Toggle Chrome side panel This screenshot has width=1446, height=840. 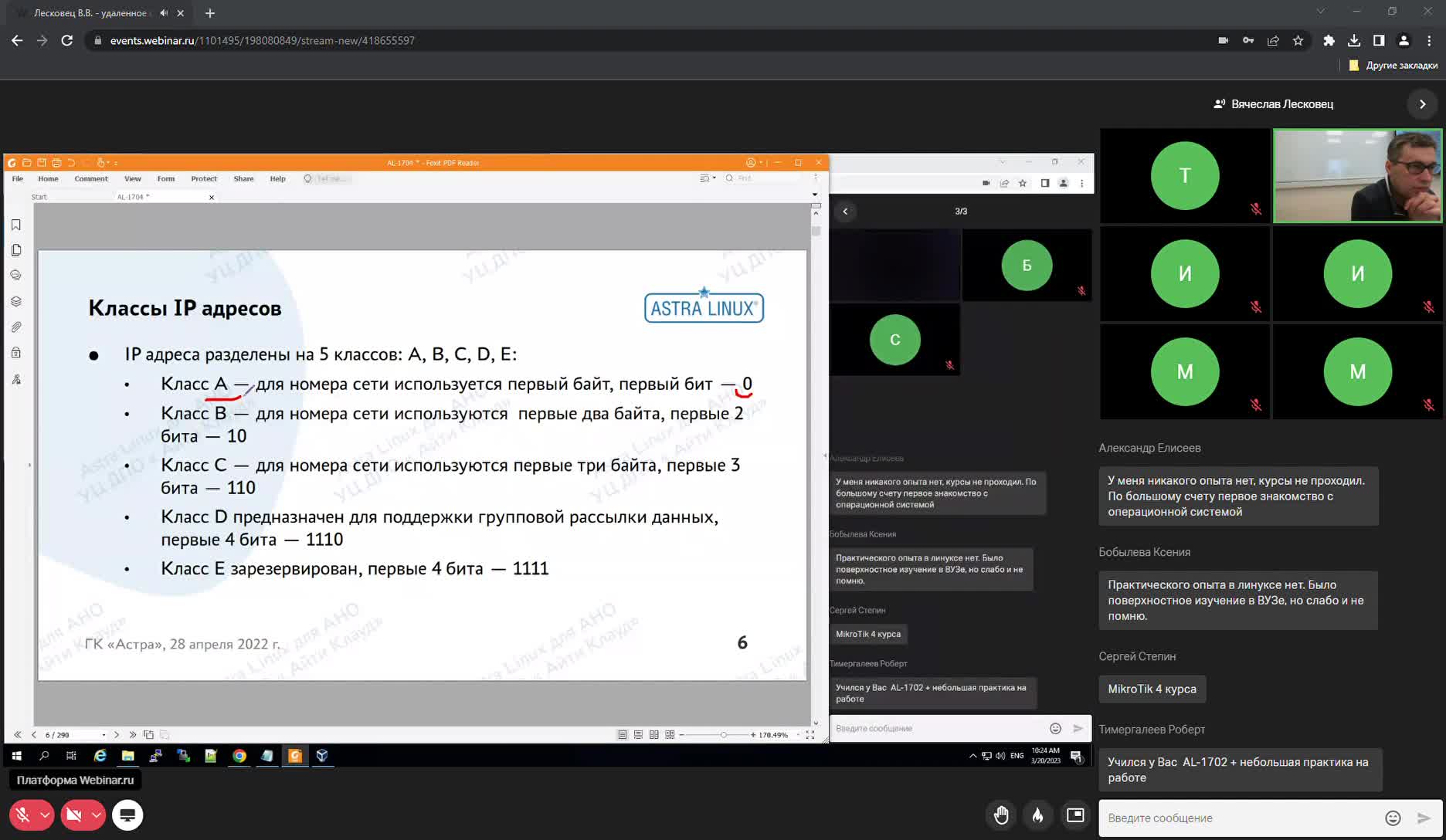(x=1379, y=40)
